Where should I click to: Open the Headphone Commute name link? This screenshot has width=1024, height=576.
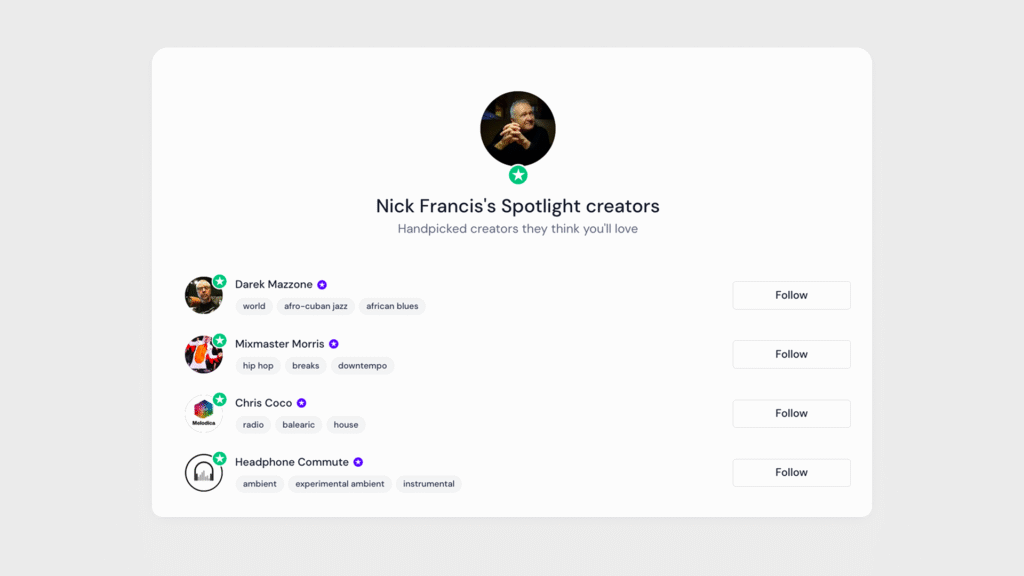291,462
